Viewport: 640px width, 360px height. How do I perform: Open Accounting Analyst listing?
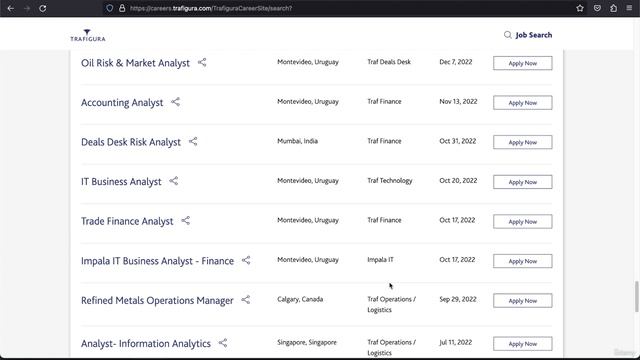pos(122,102)
